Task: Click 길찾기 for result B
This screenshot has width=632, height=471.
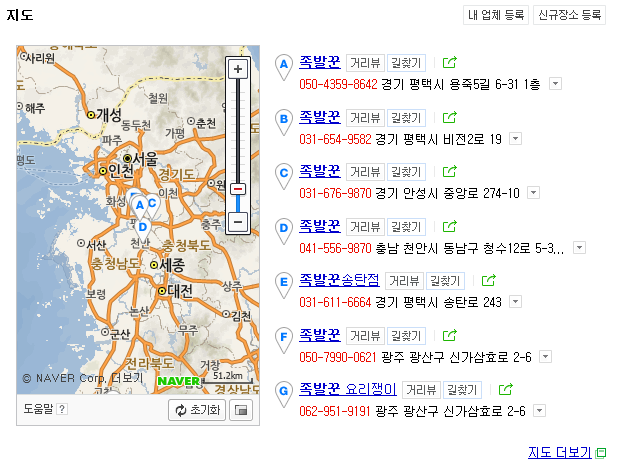Action: (406, 118)
